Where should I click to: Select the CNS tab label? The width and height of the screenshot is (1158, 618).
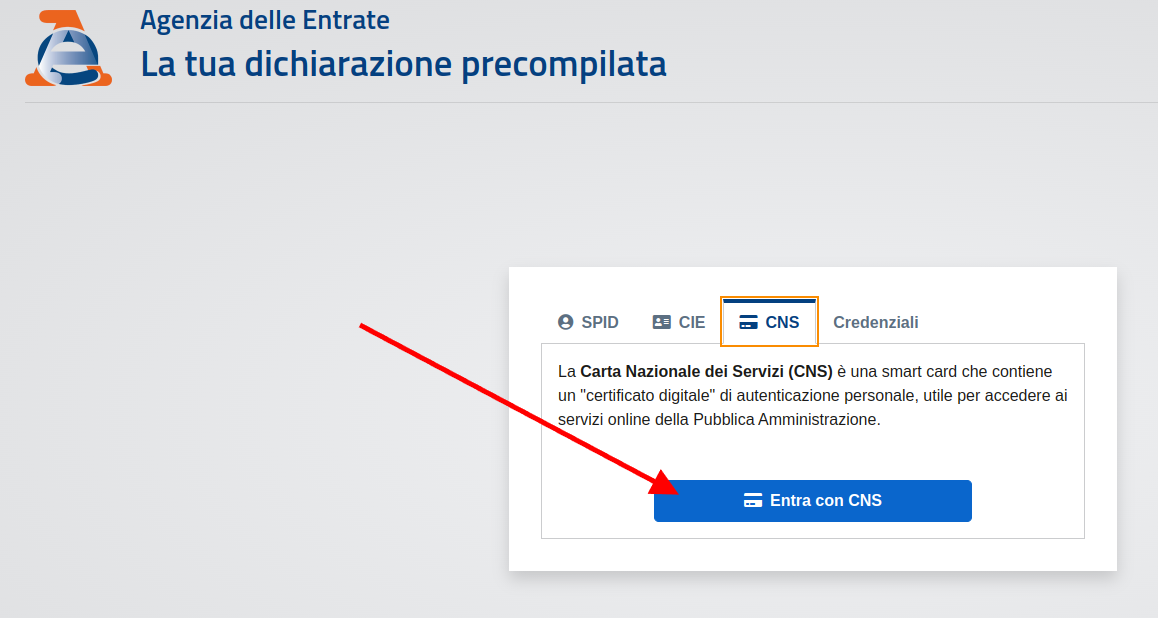click(x=782, y=322)
